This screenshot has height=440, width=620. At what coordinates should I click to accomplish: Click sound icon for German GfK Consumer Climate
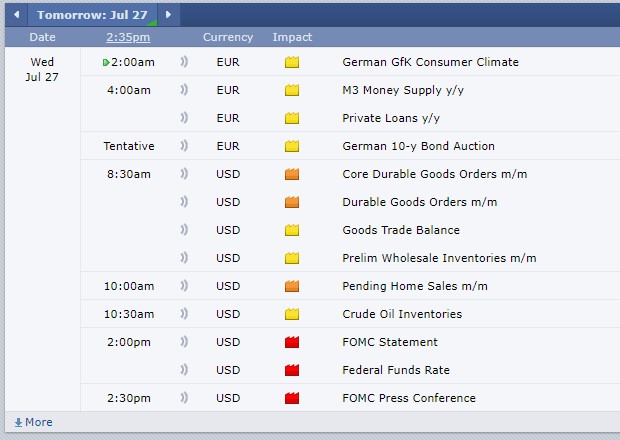(x=184, y=62)
